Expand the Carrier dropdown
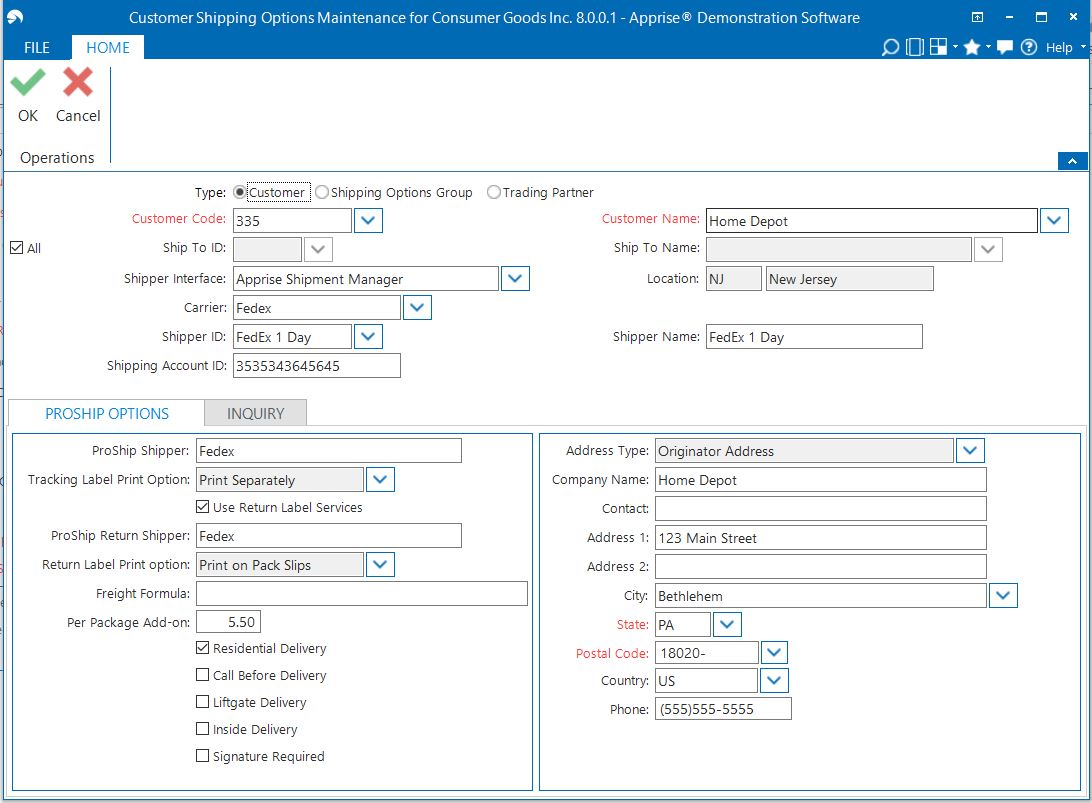 [x=417, y=308]
